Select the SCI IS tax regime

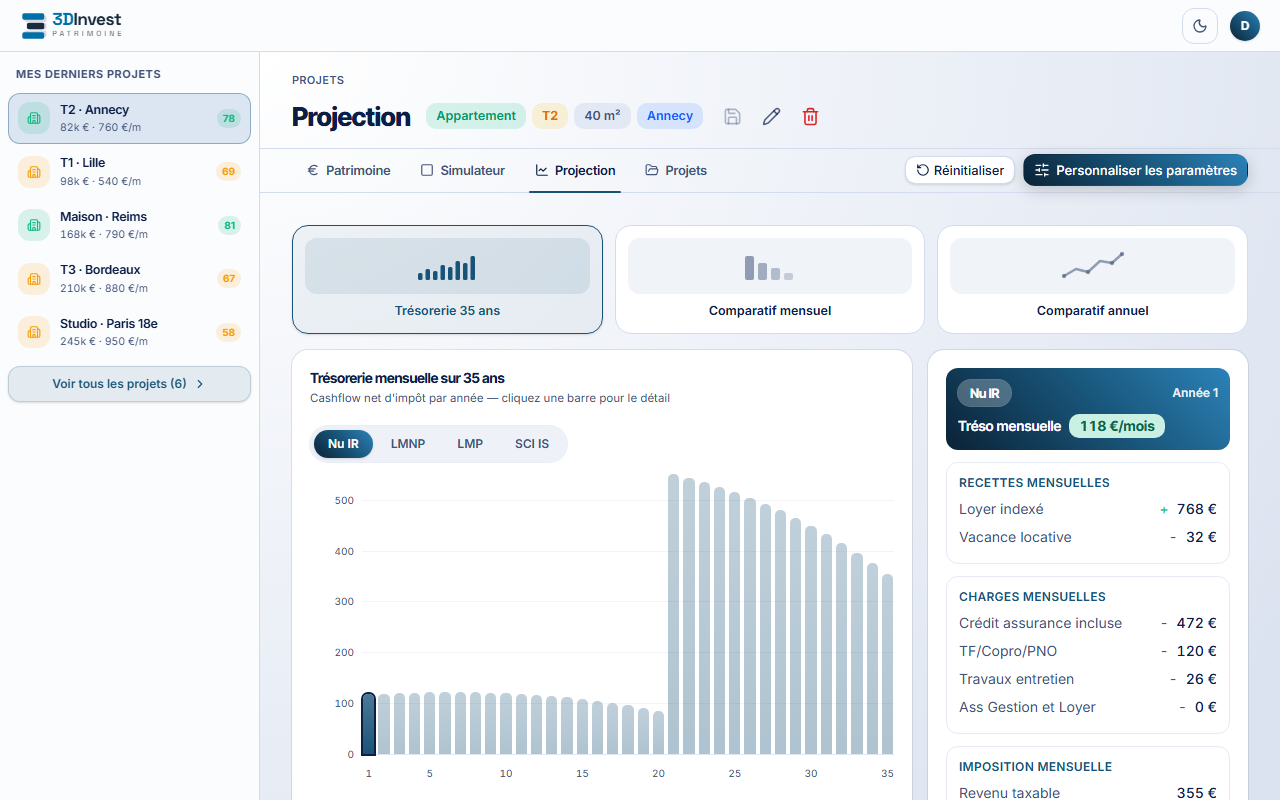(532, 444)
